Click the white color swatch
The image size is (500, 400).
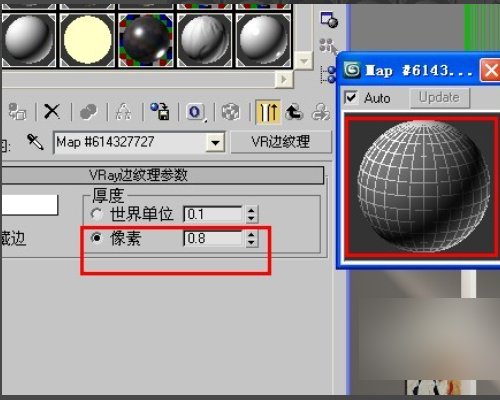click(x=30, y=205)
